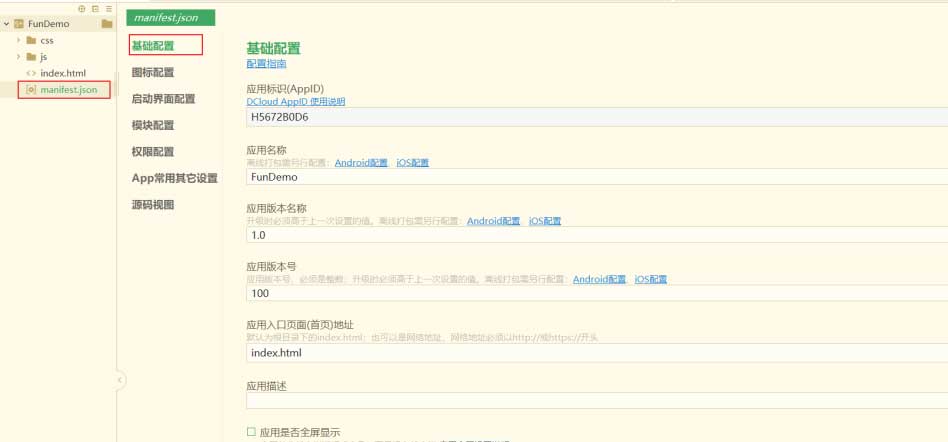Open Android配置 link under 应用版本名称

click(493, 221)
